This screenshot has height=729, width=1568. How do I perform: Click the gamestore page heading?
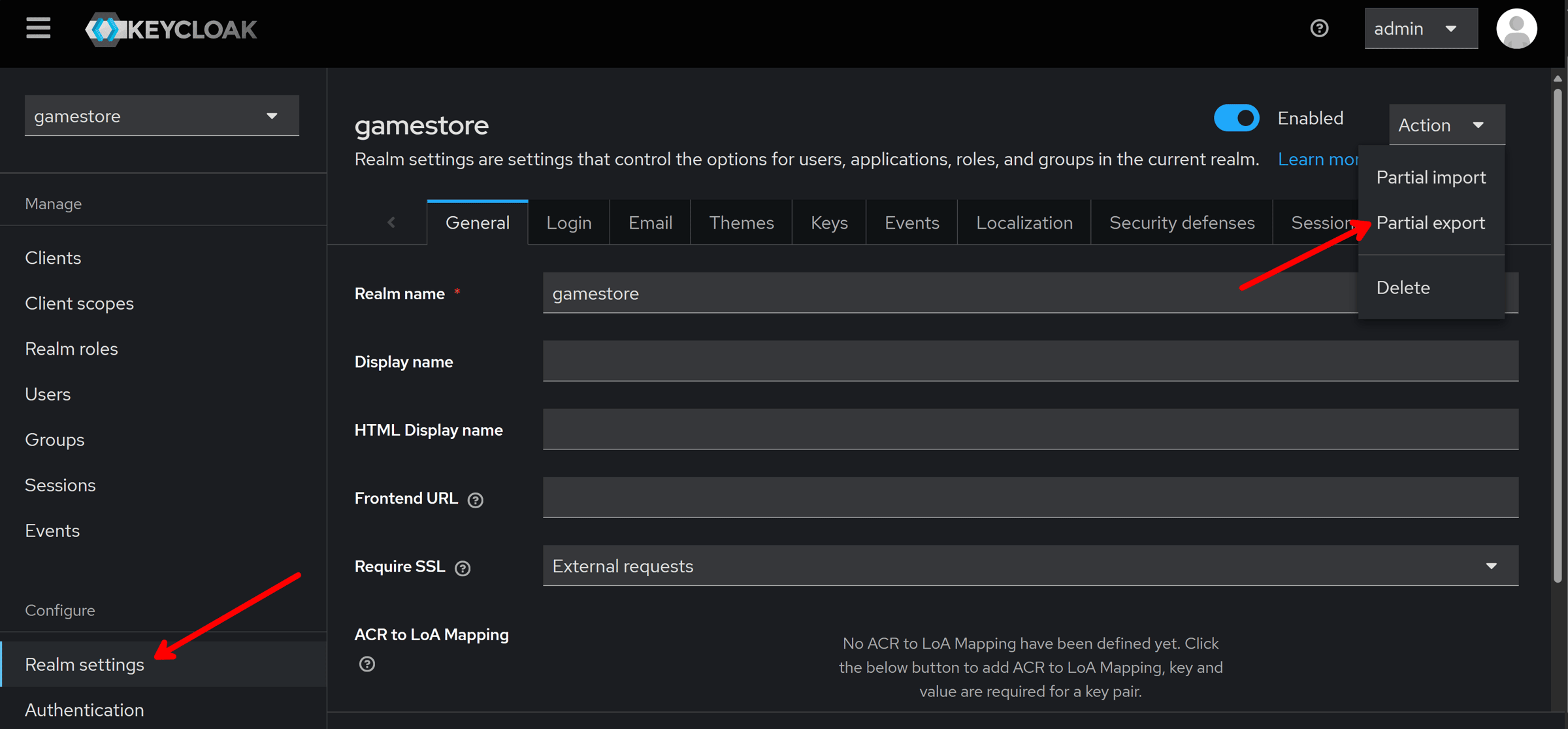pos(421,125)
